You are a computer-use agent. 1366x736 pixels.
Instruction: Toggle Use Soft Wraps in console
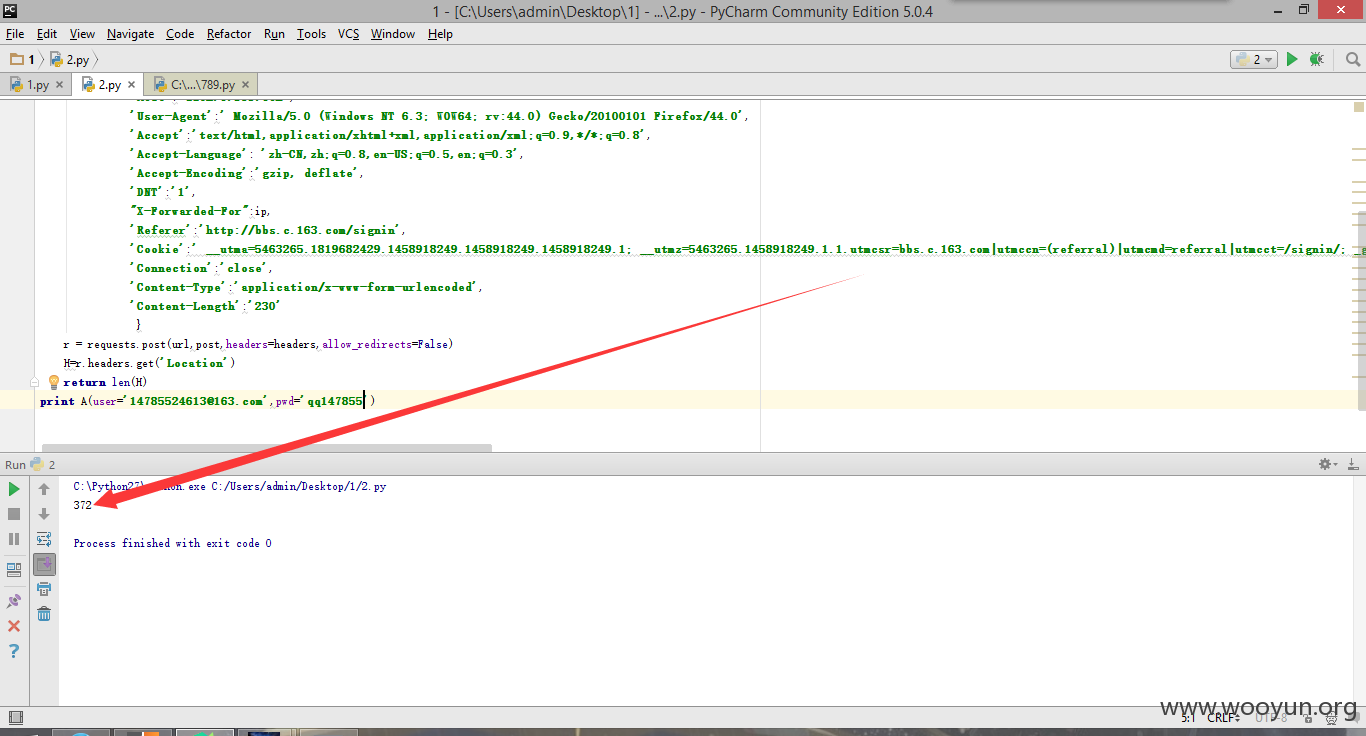44,539
